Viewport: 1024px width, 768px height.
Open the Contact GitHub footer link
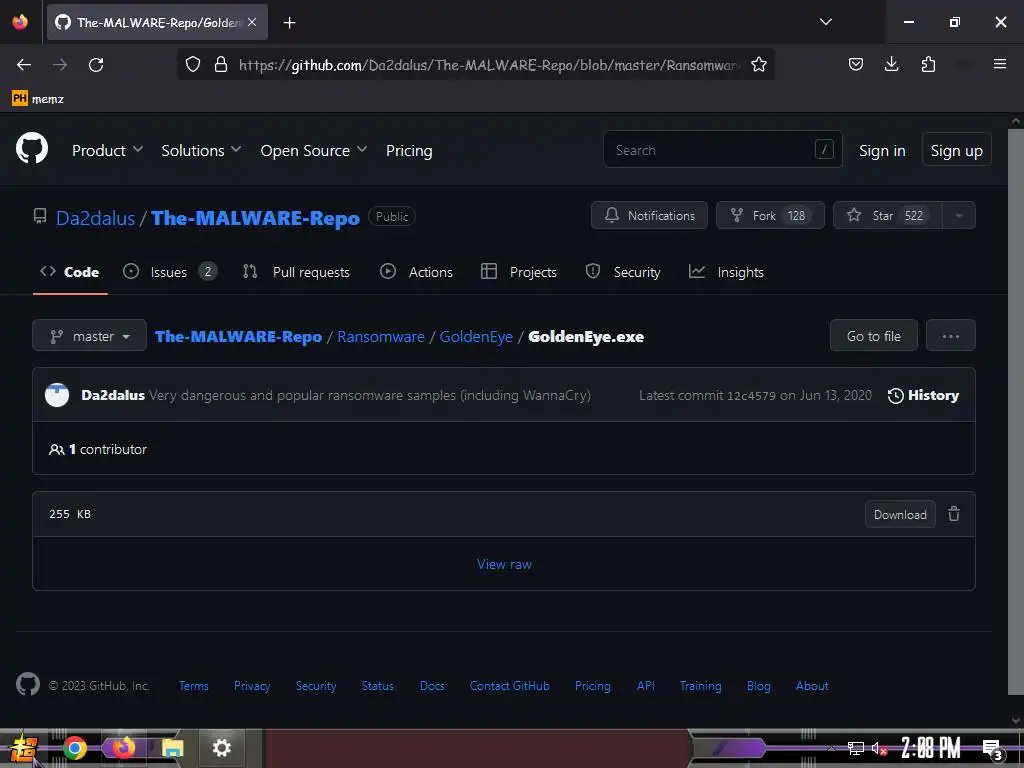[509, 685]
